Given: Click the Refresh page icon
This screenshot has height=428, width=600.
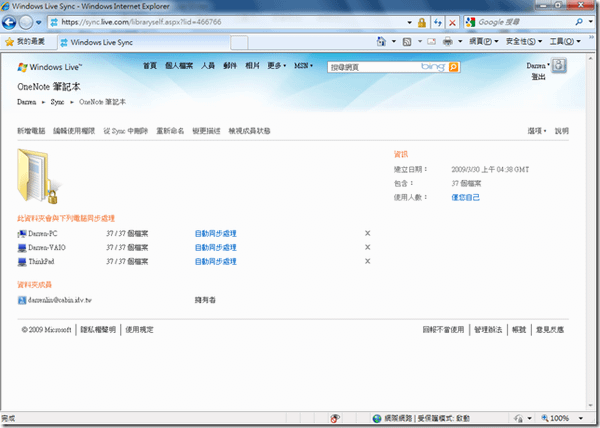Looking at the screenshot, I should [x=438, y=23].
